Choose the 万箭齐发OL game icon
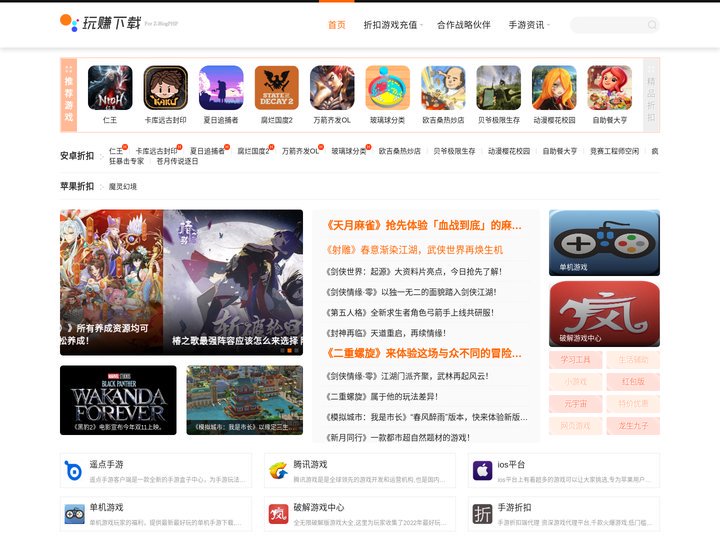720x540 pixels. coord(332,88)
